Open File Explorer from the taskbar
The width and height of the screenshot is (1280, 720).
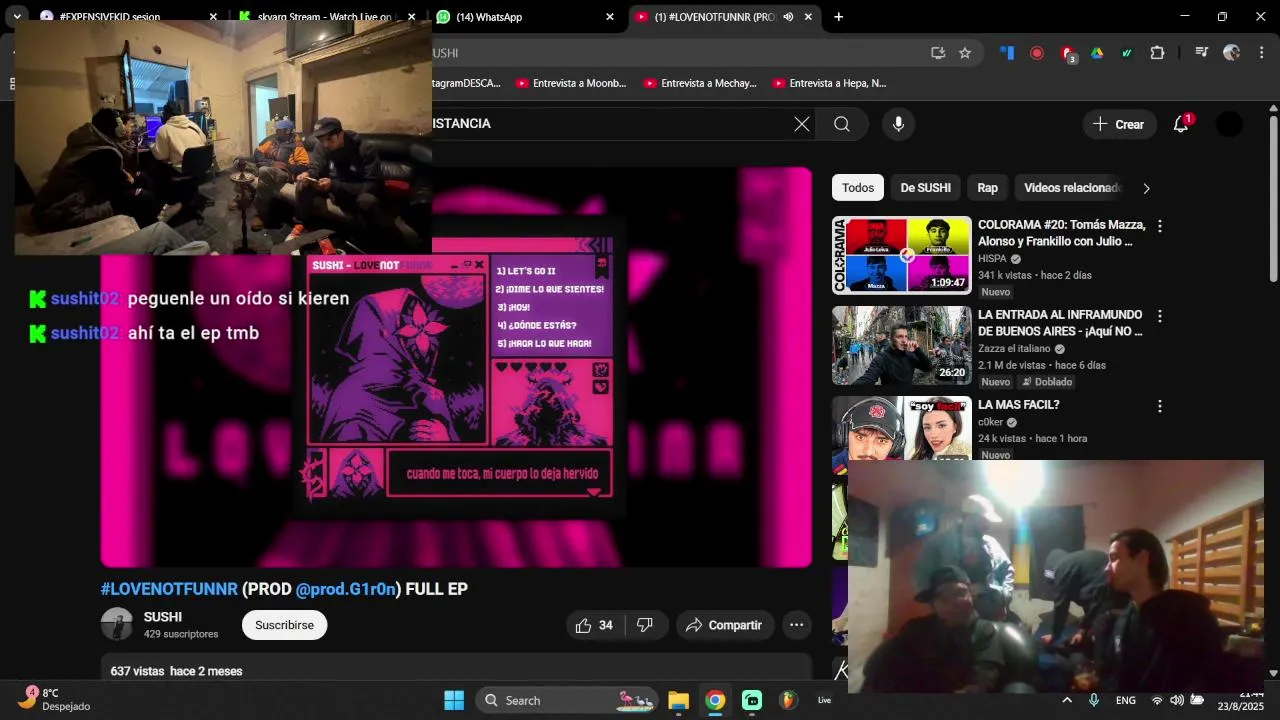pyautogui.click(x=678, y=700)
